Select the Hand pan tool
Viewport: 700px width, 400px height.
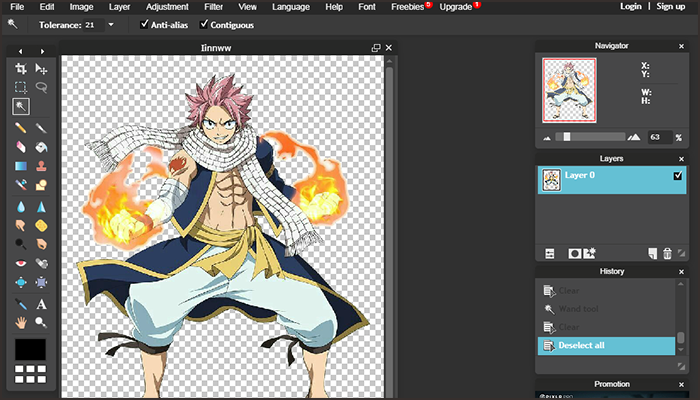point(21,322)
